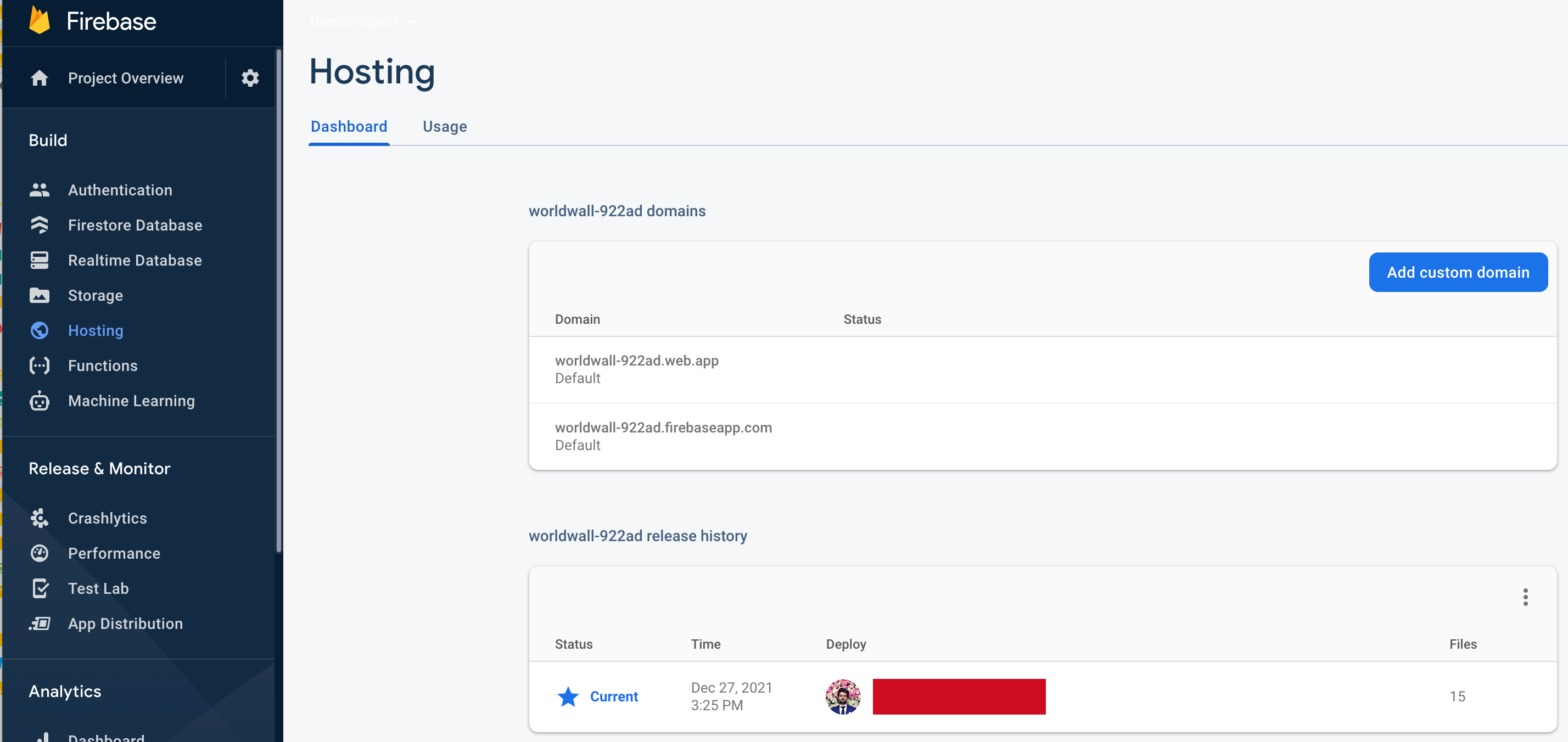Click the Realtime Database icon
Screen dimensions: 1568x742
40,261
